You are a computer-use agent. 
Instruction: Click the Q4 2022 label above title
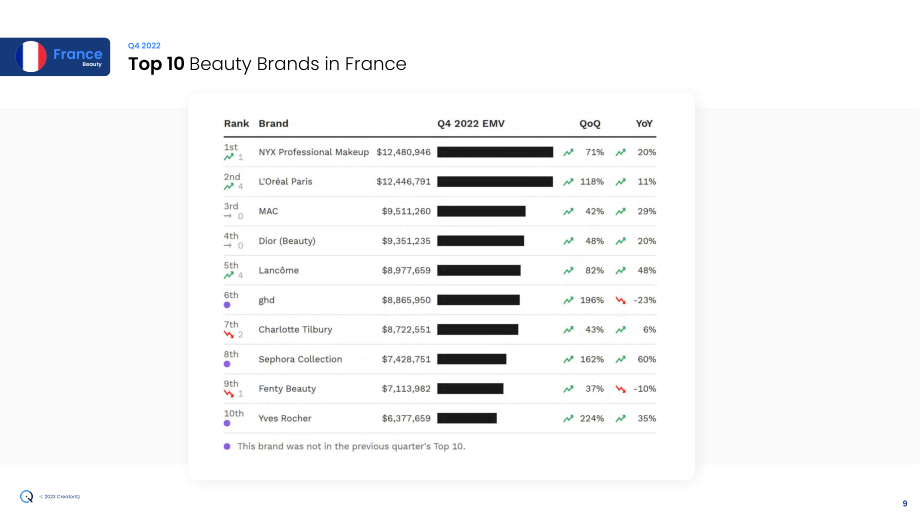click(144, 46)
